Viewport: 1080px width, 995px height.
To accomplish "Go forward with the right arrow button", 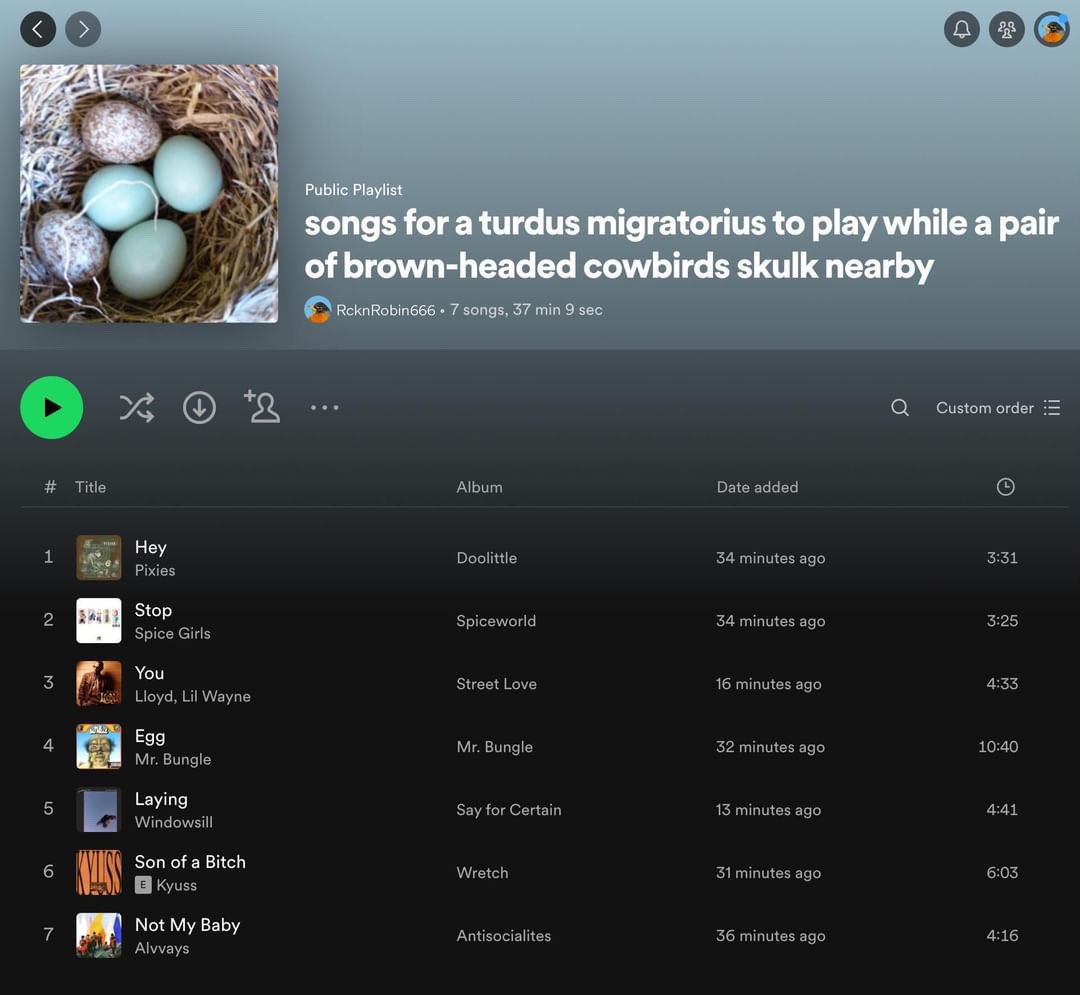I will tap(83, 29).
